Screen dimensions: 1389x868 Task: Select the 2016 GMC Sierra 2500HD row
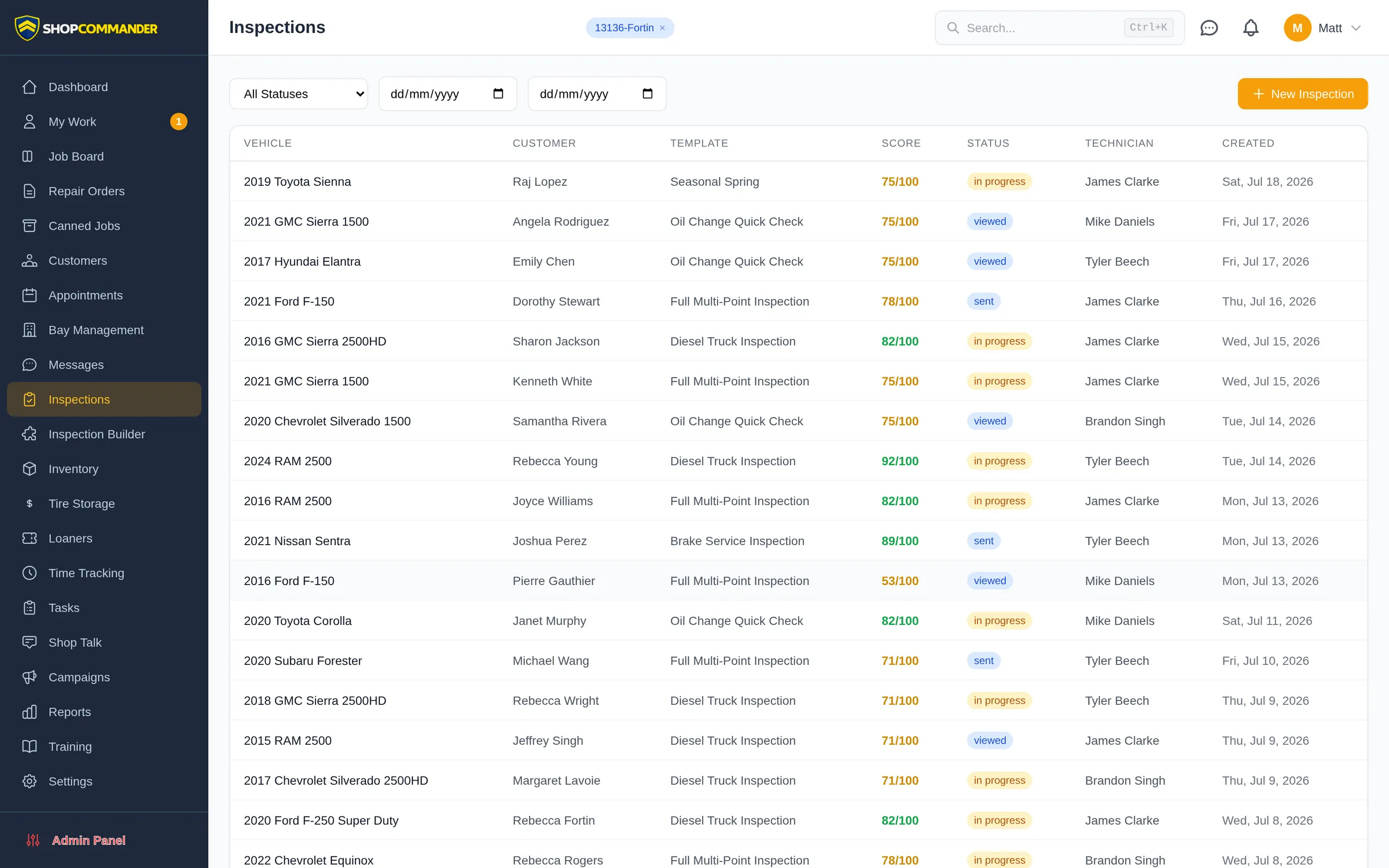click(799, 341)
